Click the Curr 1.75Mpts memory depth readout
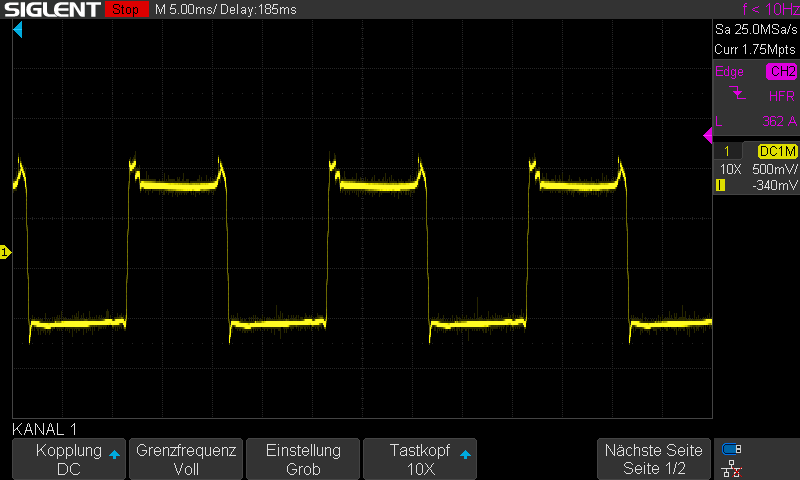Viewport: 800px width, 480px height. pyautogui.click(x=755, y=49)
